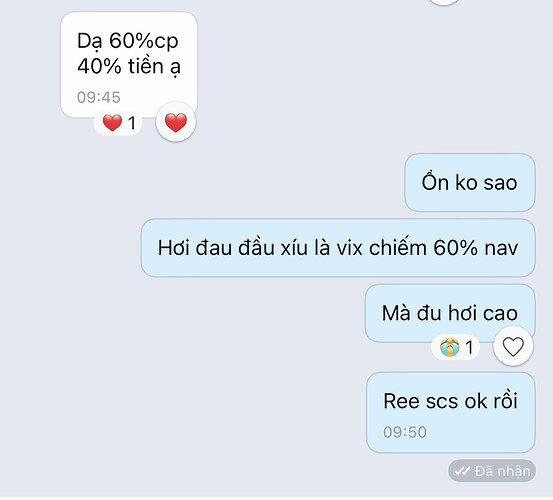Tap the red heart reaction button
The width and height of the screenshot is (553, 500).
pos(176,122)
